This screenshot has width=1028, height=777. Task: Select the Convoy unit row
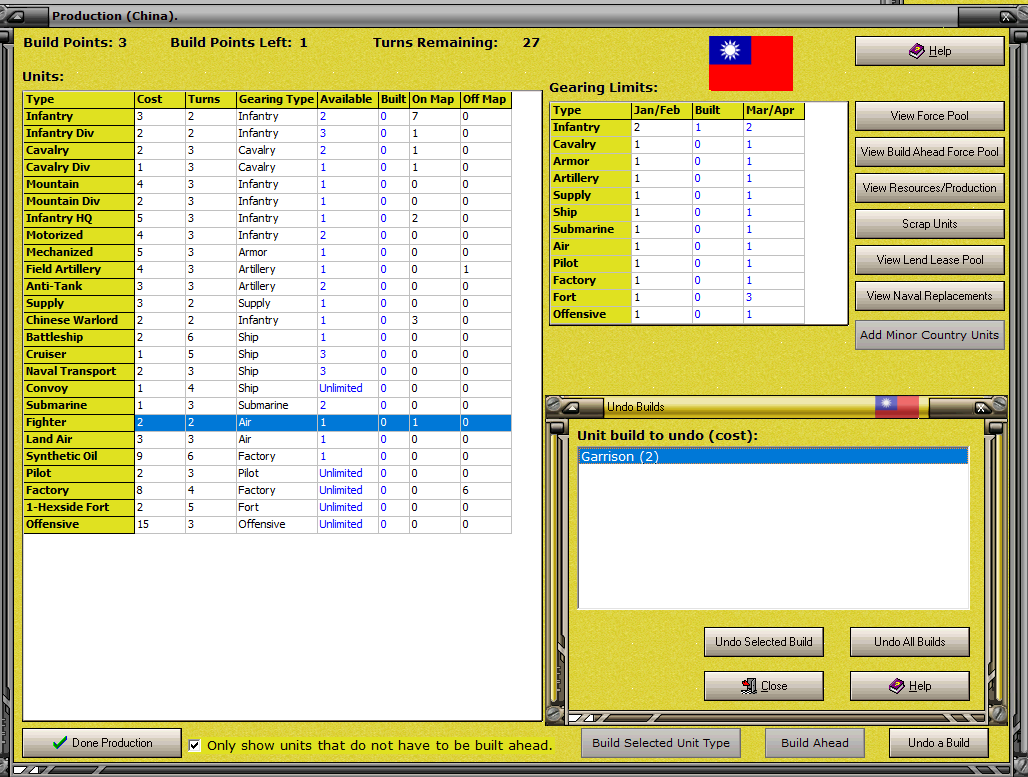[267, 389]
